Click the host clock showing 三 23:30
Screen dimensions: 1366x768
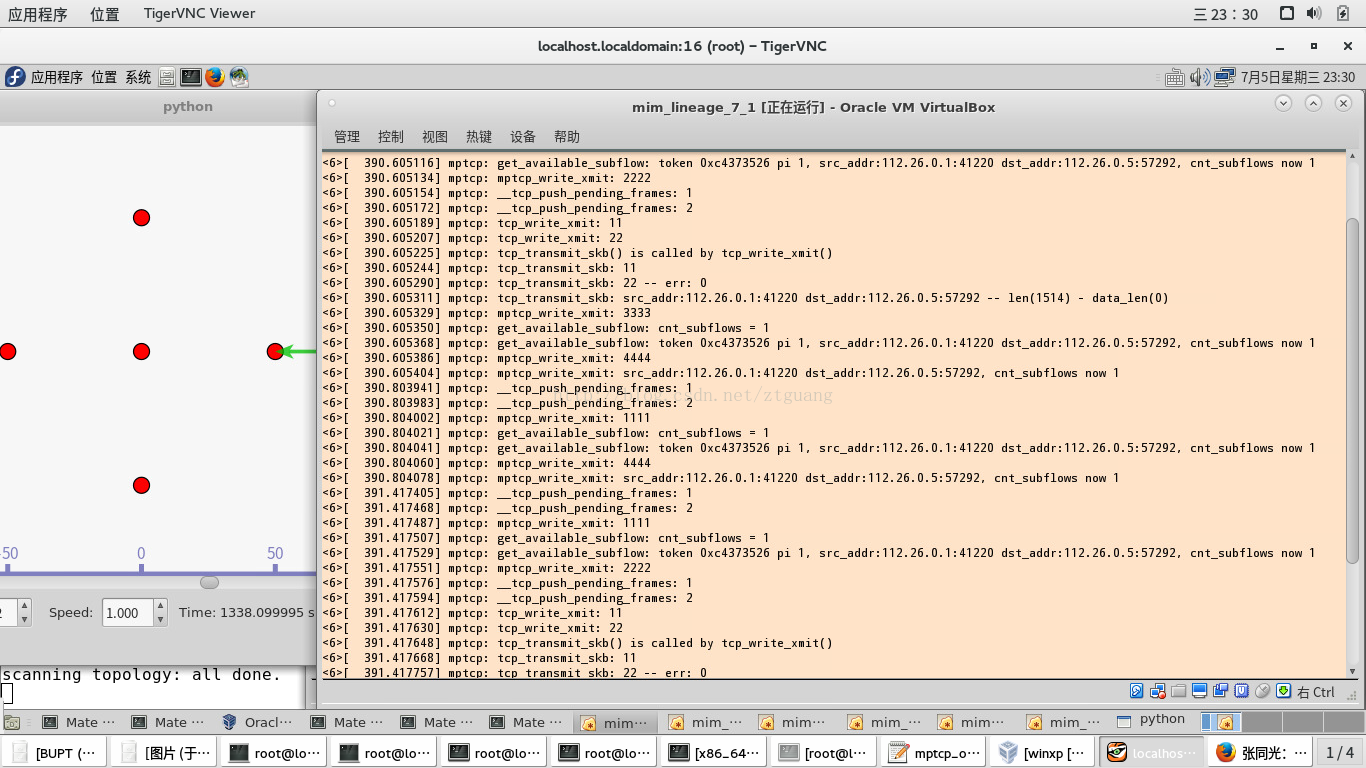tap(1226, 14)
